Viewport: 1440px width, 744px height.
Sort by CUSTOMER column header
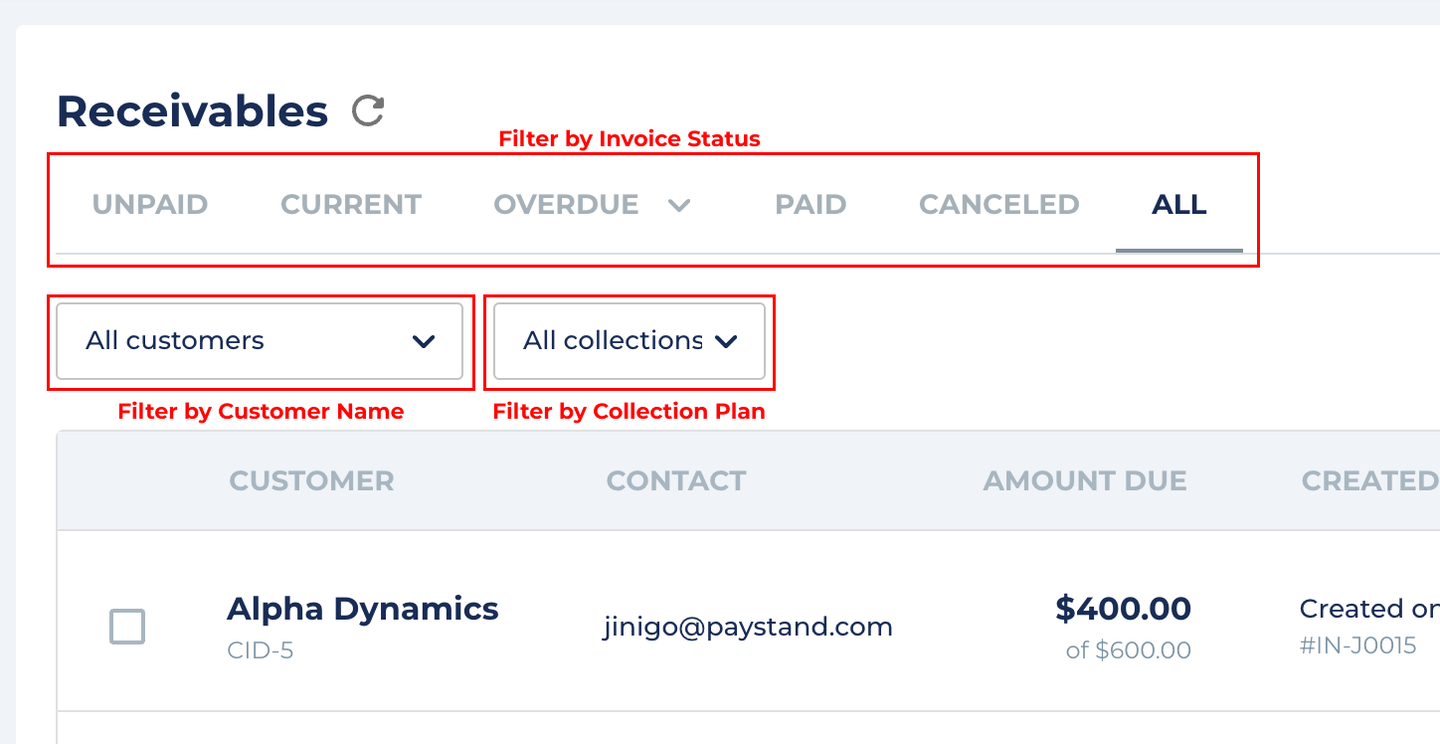tap(312, 481)
